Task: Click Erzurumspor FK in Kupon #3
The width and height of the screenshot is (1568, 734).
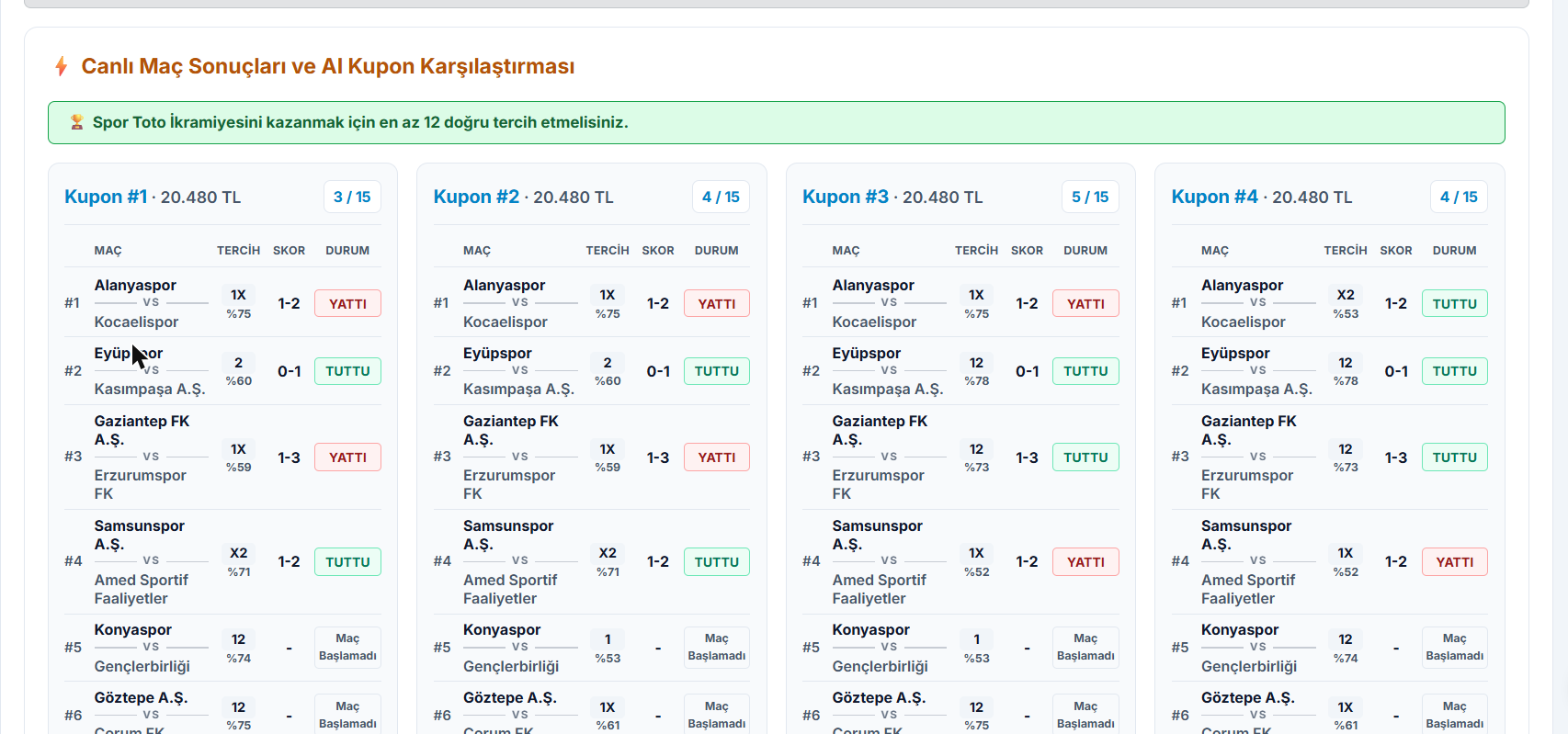Action: click(878, 484)
